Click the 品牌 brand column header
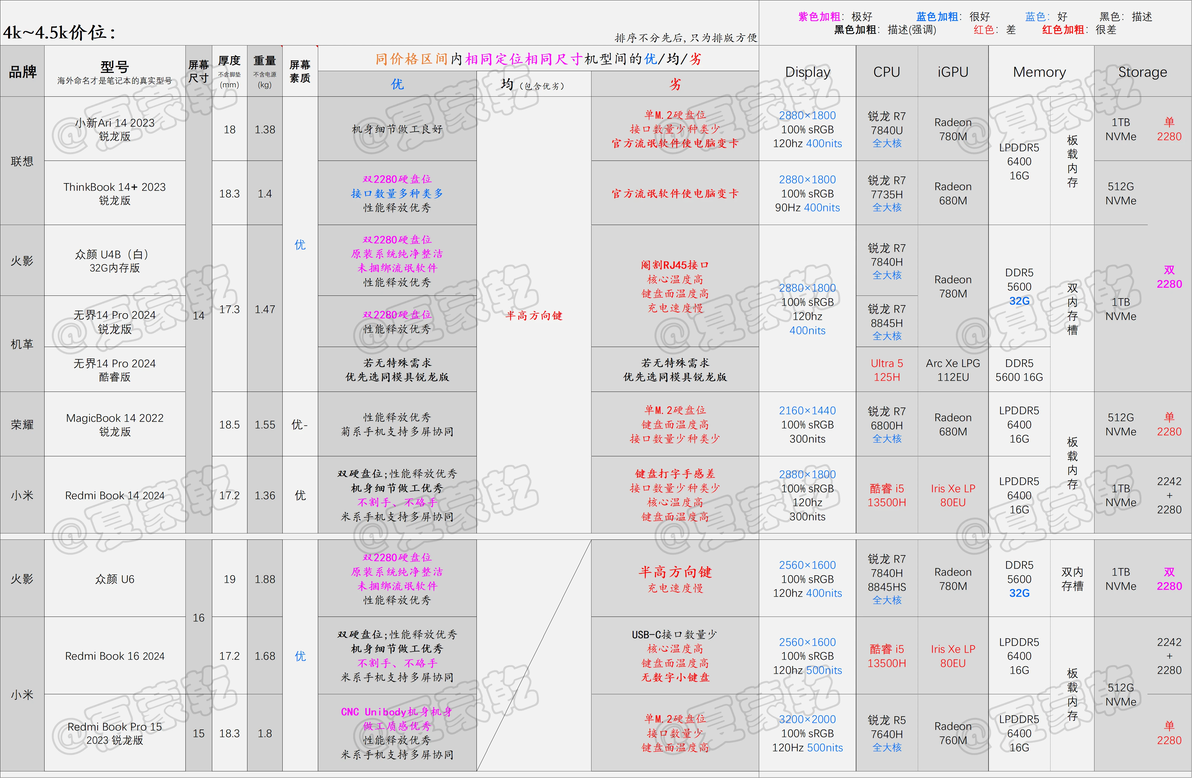Viewport: 1192px width, 778px height. (x=23, y=71)
